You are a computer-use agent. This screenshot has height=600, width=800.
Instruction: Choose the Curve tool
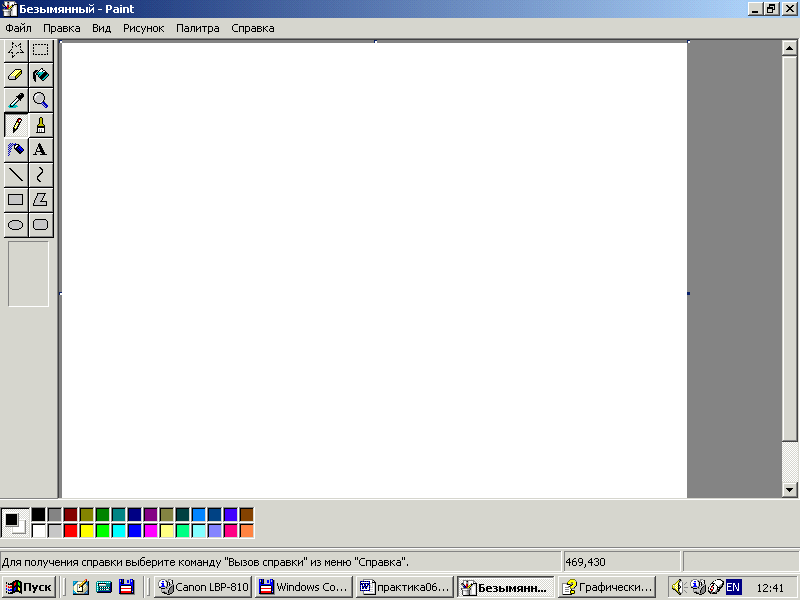(41, 175)
